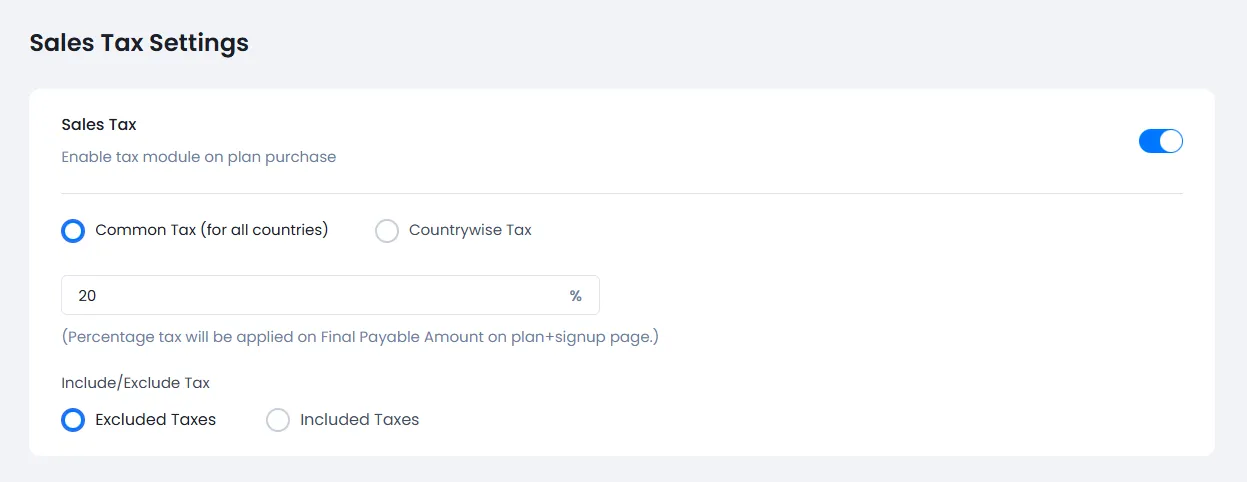Click blank space in the settings card

click(900, 380)
